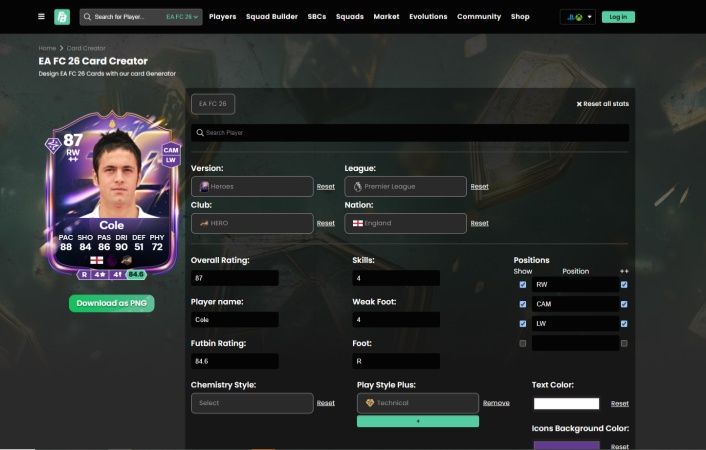Reset the Text Color
Image resolution: width=706 pixels, height=450 pixels.
[x=620, y=404]
